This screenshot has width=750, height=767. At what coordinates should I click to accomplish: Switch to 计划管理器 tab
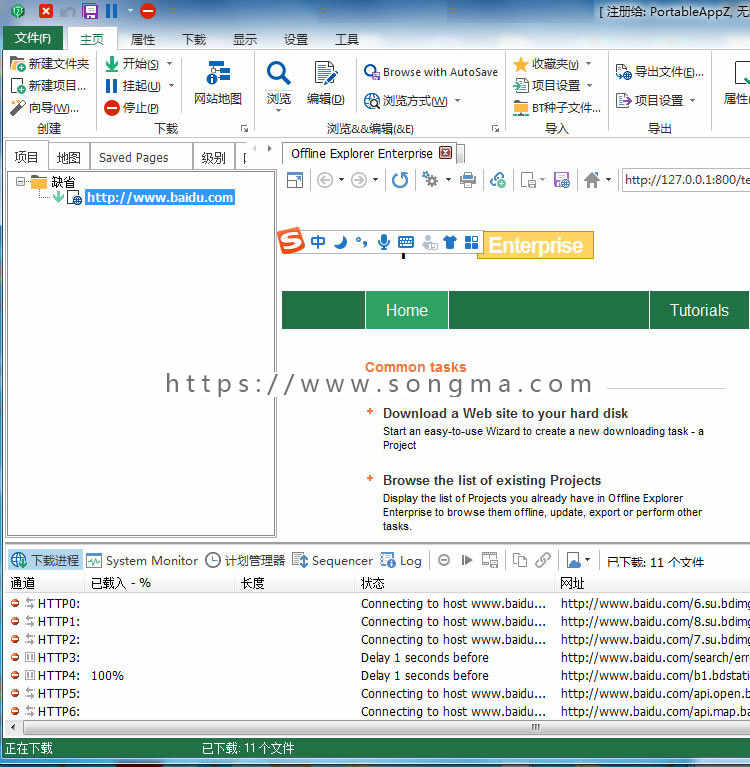point(245,561)
